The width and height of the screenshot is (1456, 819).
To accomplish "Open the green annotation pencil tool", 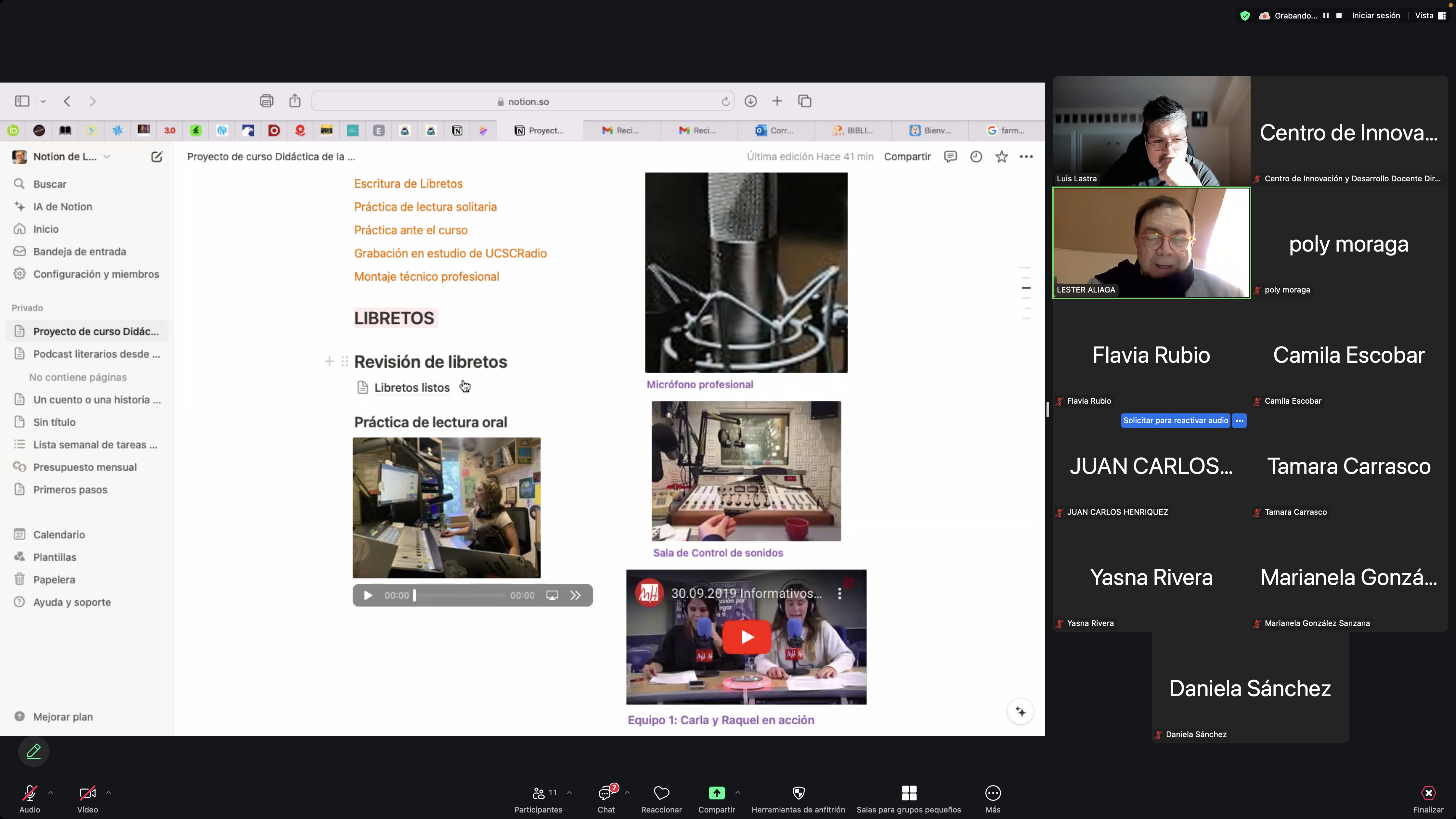I will coord(34,751).
